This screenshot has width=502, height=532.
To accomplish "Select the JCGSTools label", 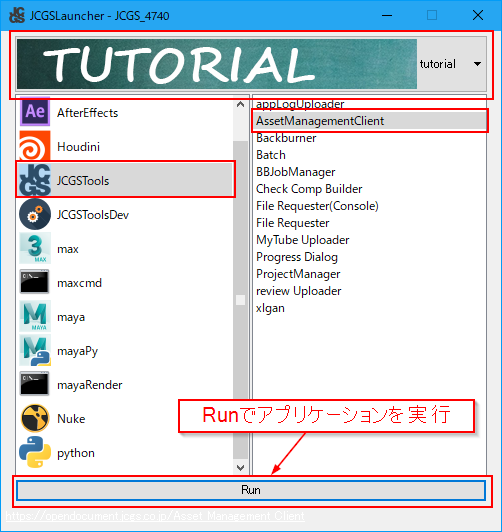I will tap(83, 180).
